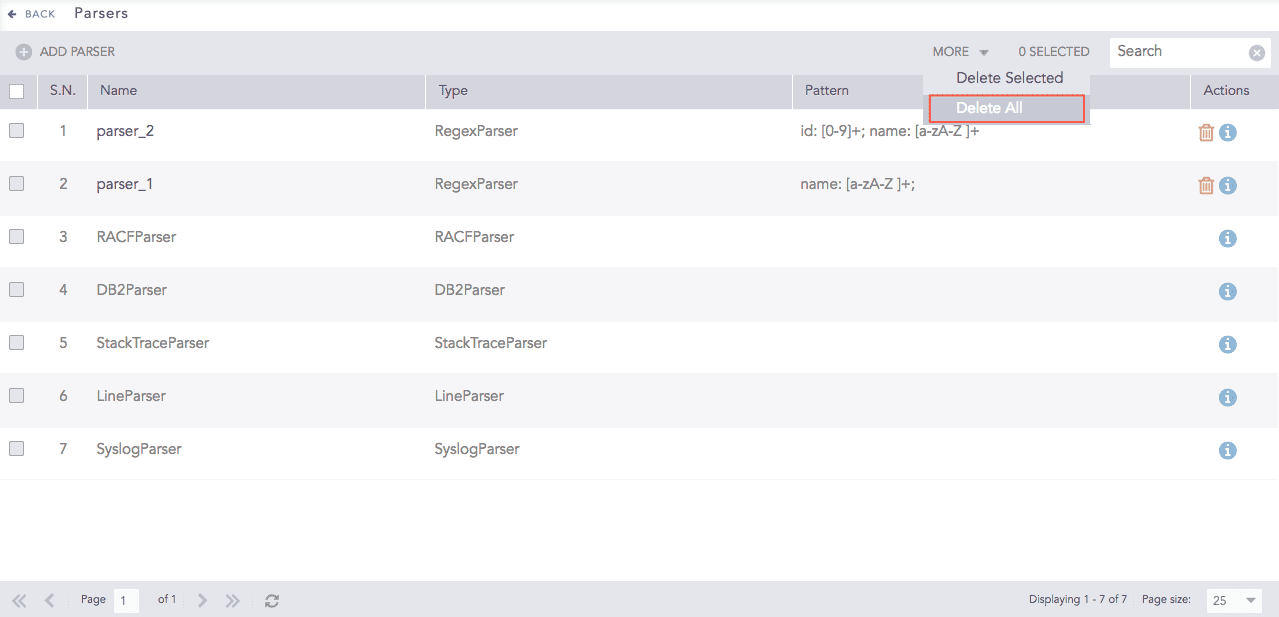This screenshot has width=1279, height=617.
Task: View info for SyslogParser
Action: (1227, 450)
